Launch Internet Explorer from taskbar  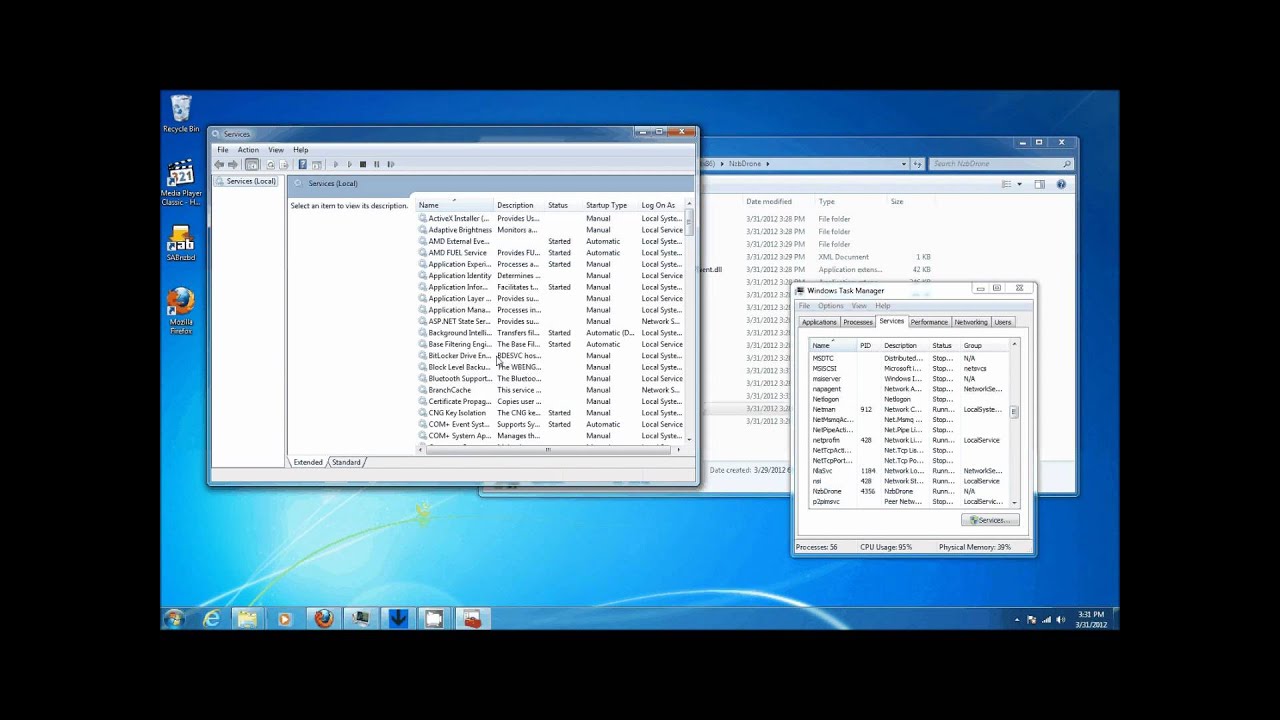pos(211,619)
